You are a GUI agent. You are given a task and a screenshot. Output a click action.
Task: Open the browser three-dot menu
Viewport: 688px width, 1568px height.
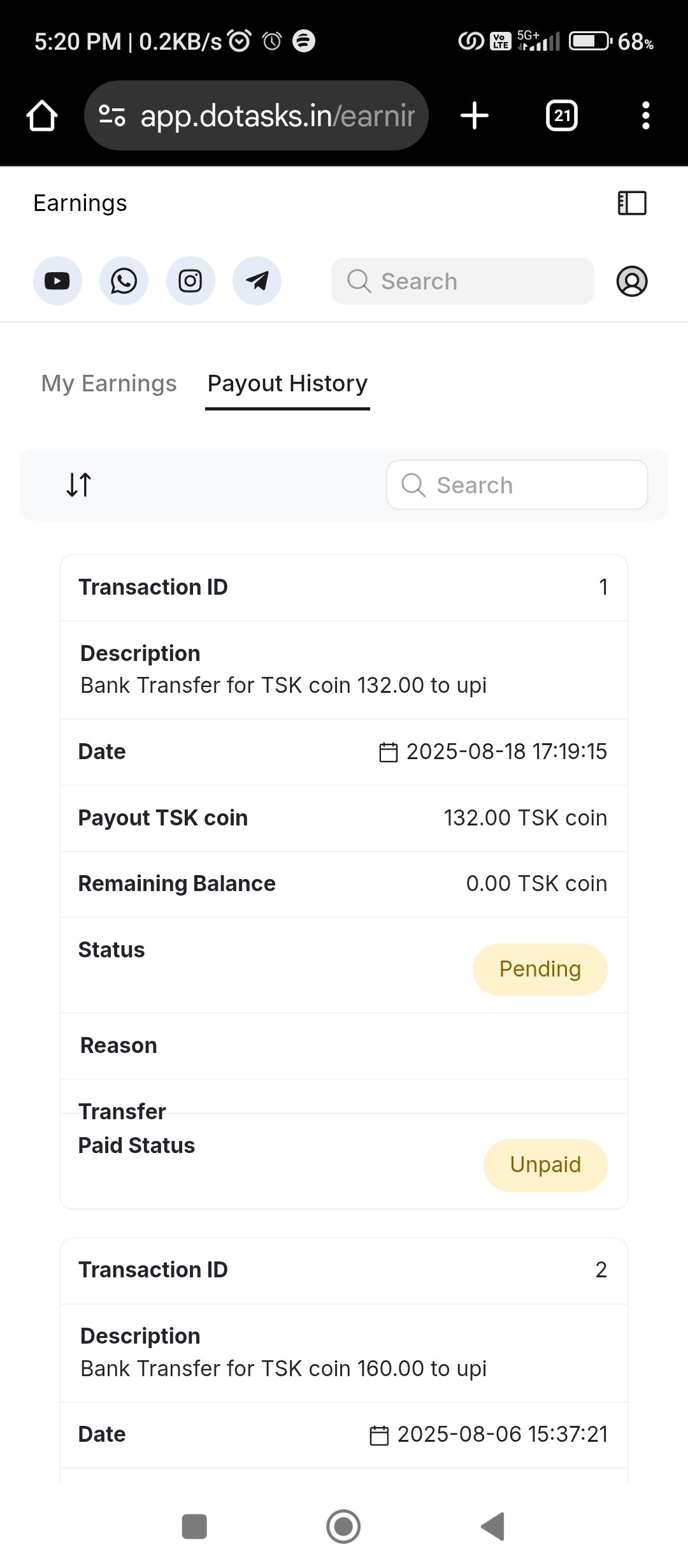(x=646, y=116)
